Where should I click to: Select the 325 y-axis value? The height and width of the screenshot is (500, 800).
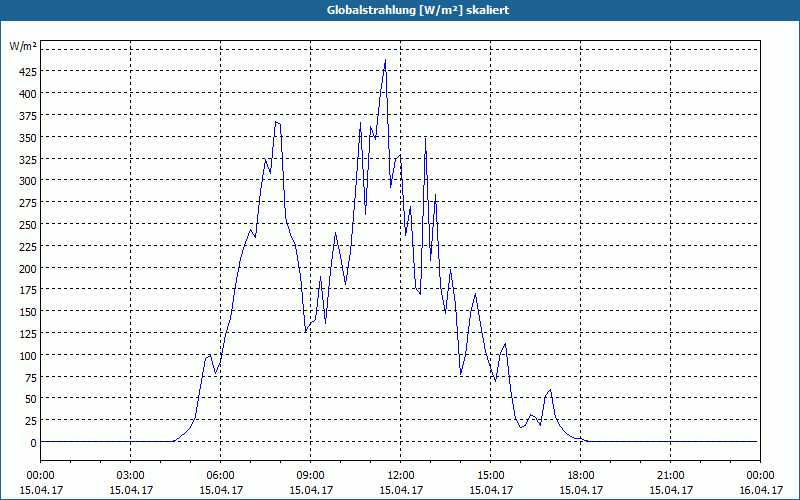(x=27, y=159)
